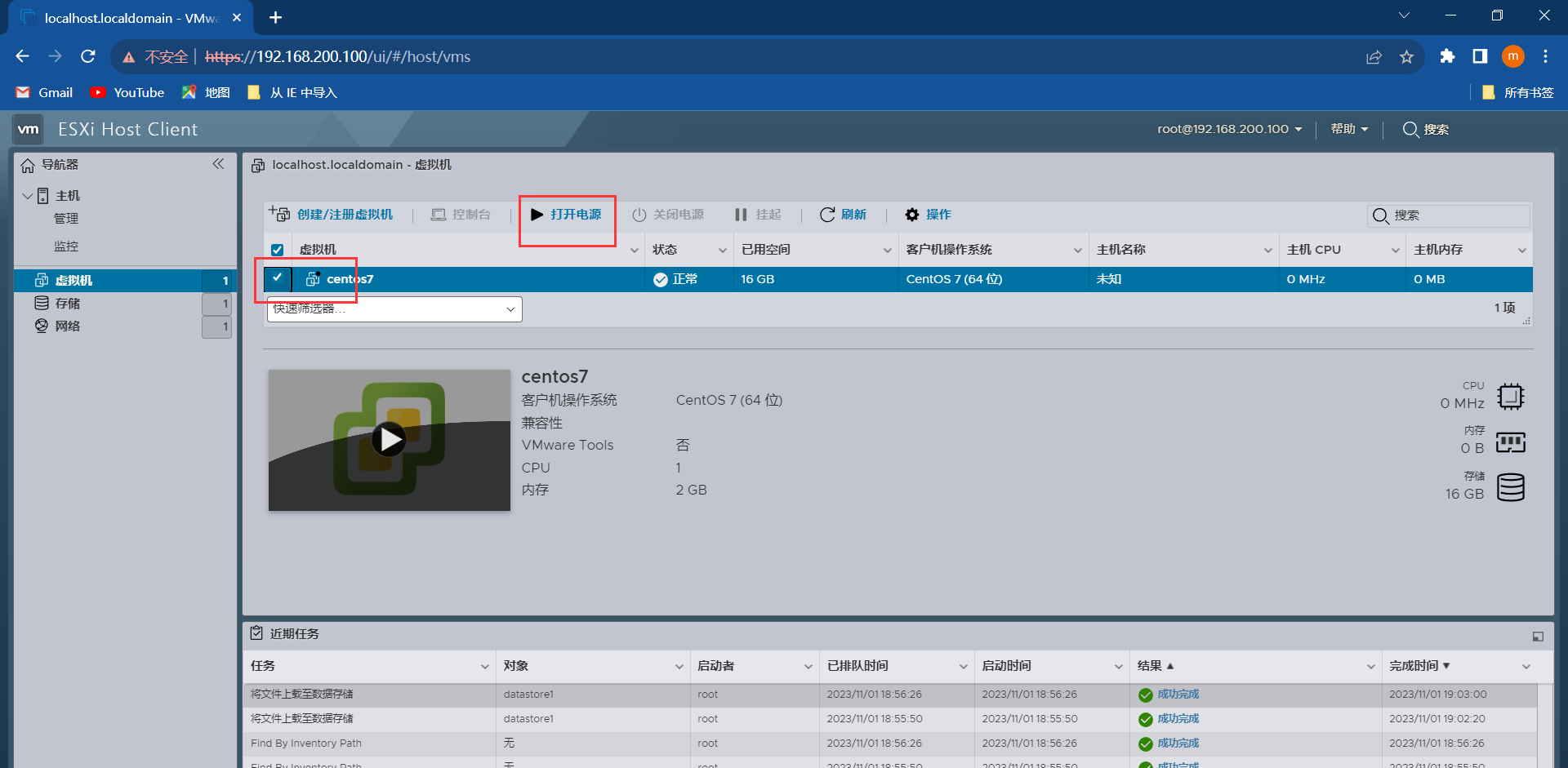Image resolution: width=1568 pixels, height=768 pixels.
Task: Open Used Space column dropdown arrow
Action: click(x=888, y=251)
